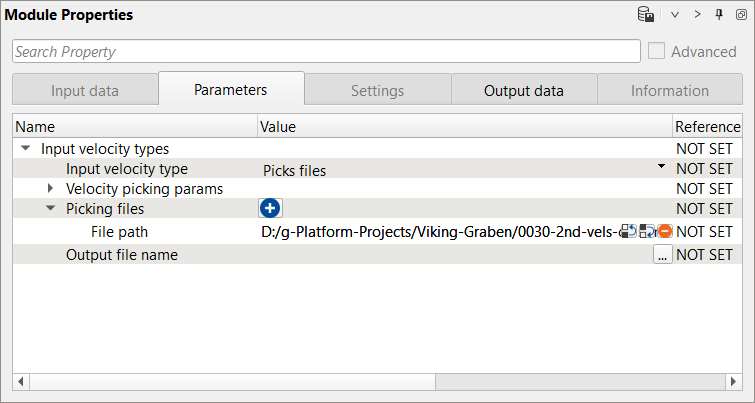The width and height of the screenshot is (755, 403).
Task: Collapse the Input velocity types group
Action: click(x=26, y=148)
